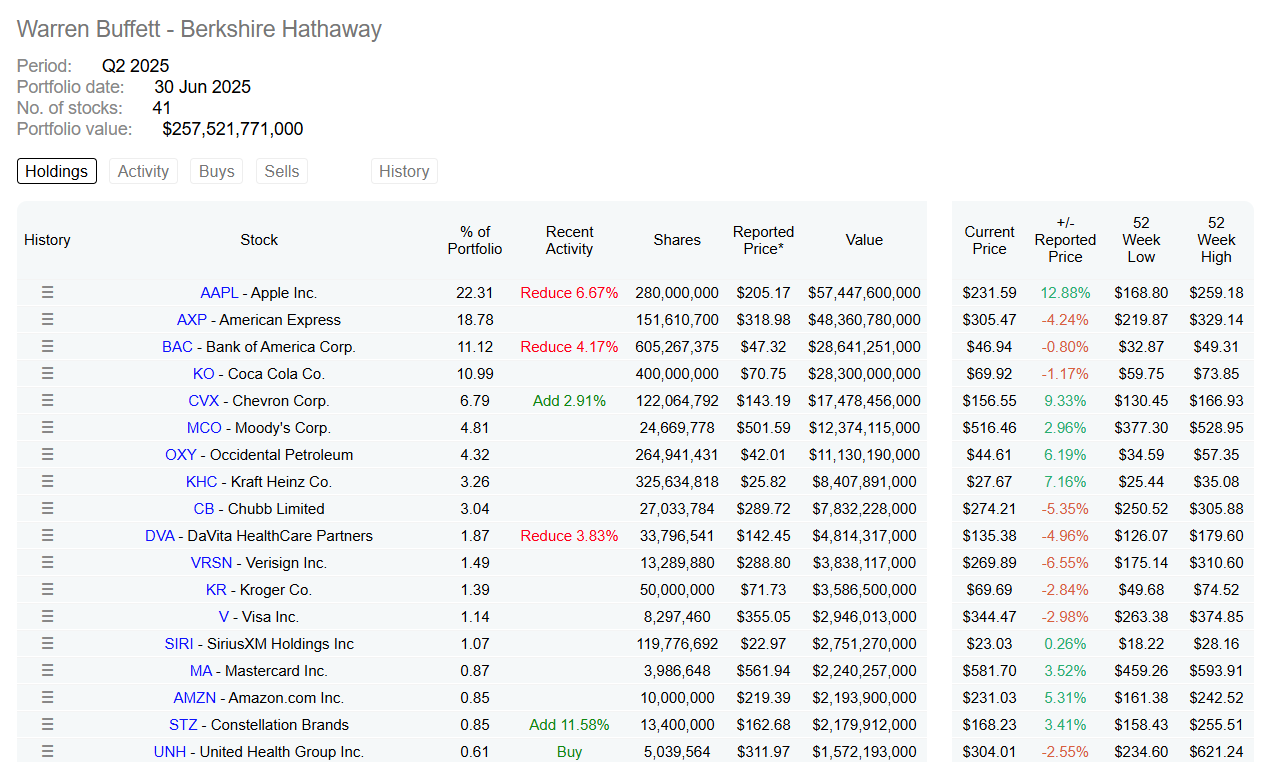Open history icon for Moody's row
Screen dimensions: 1282x762
47,428
